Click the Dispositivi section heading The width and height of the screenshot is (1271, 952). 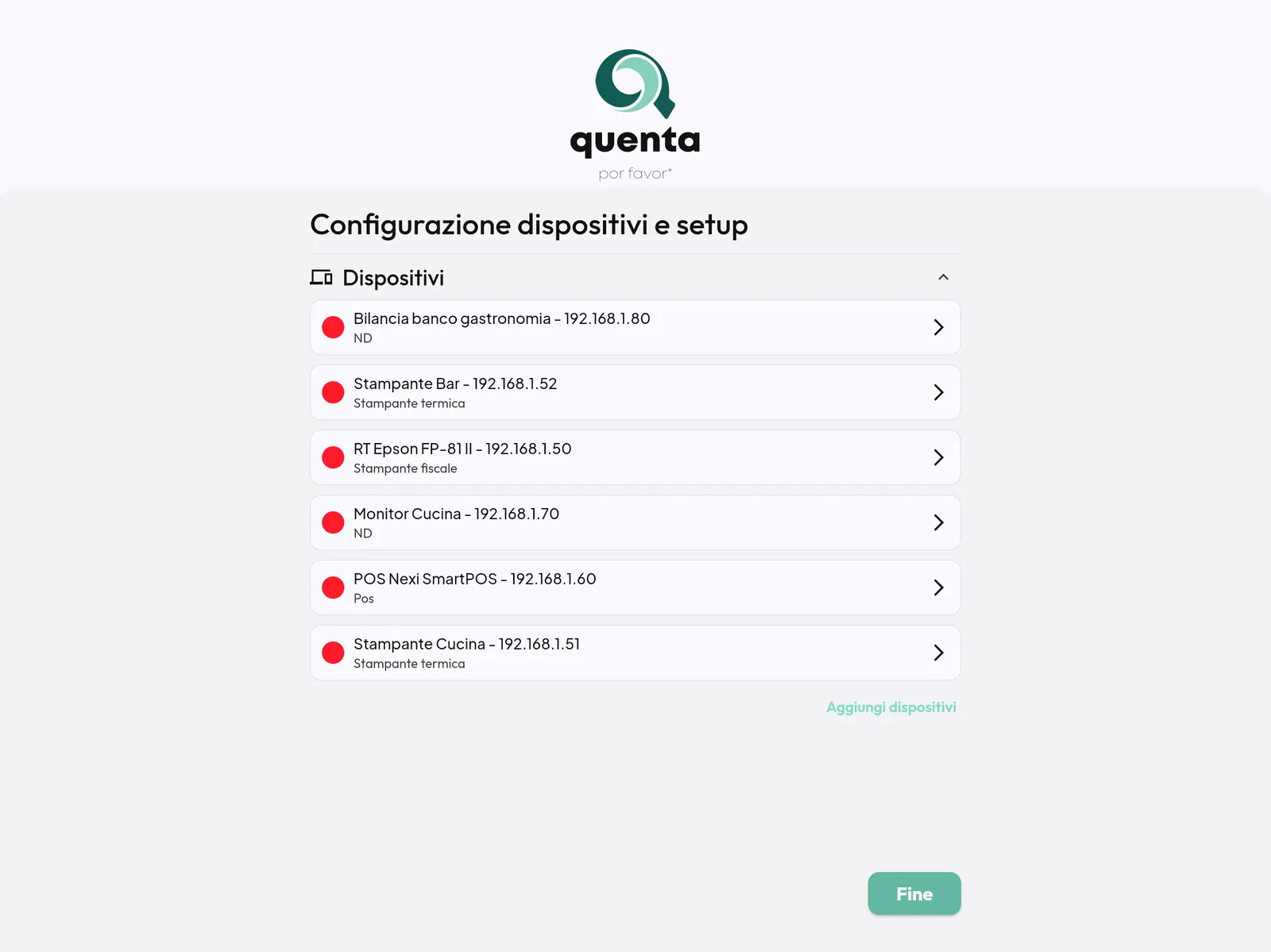click(x=393, y=278)
